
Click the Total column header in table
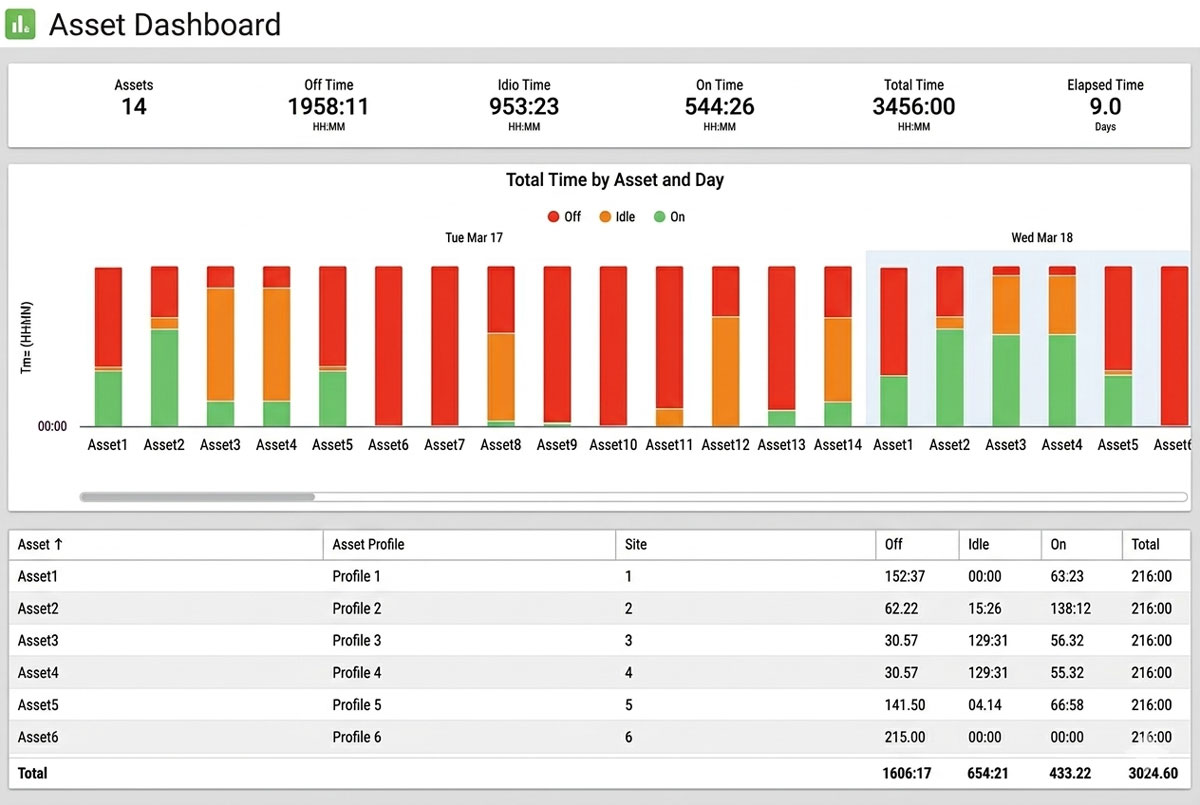[1145, 544]
